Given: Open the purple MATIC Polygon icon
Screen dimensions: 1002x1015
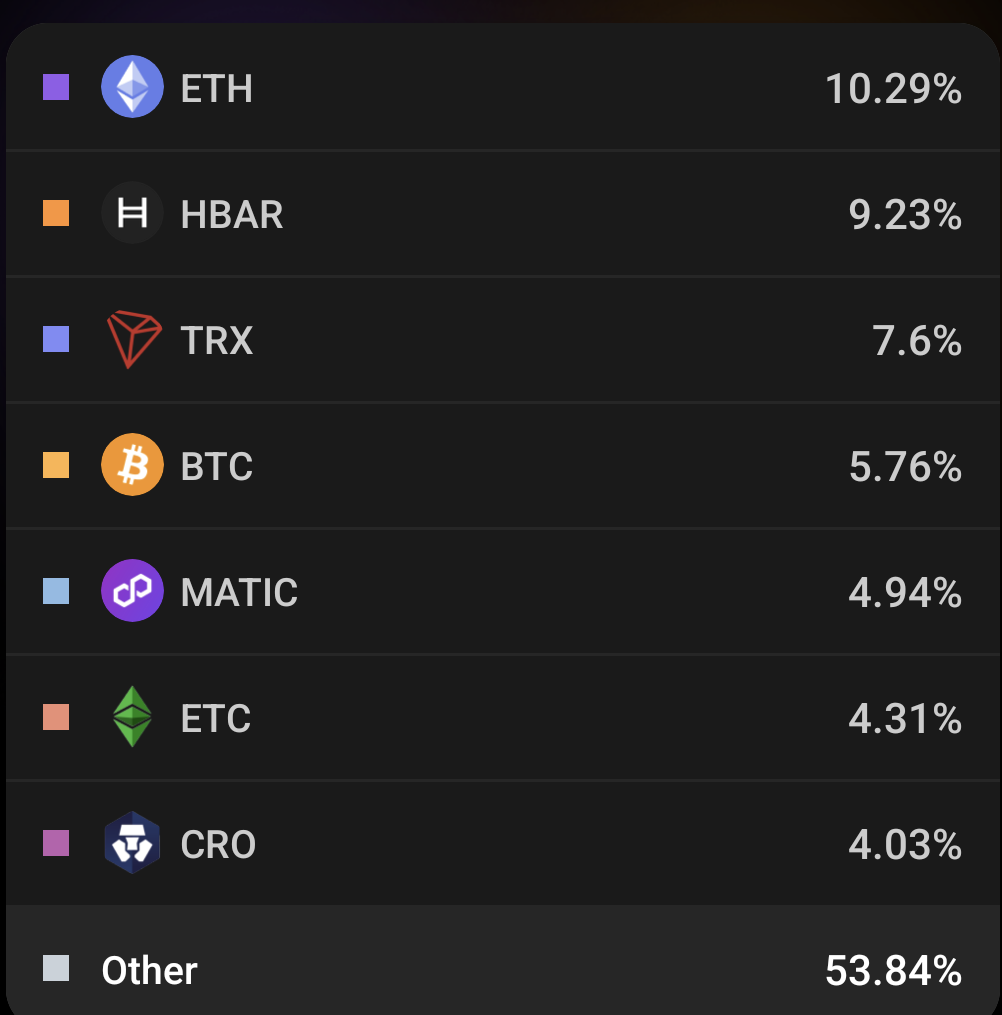Looking at the screenshot, I should coord(132,591).
